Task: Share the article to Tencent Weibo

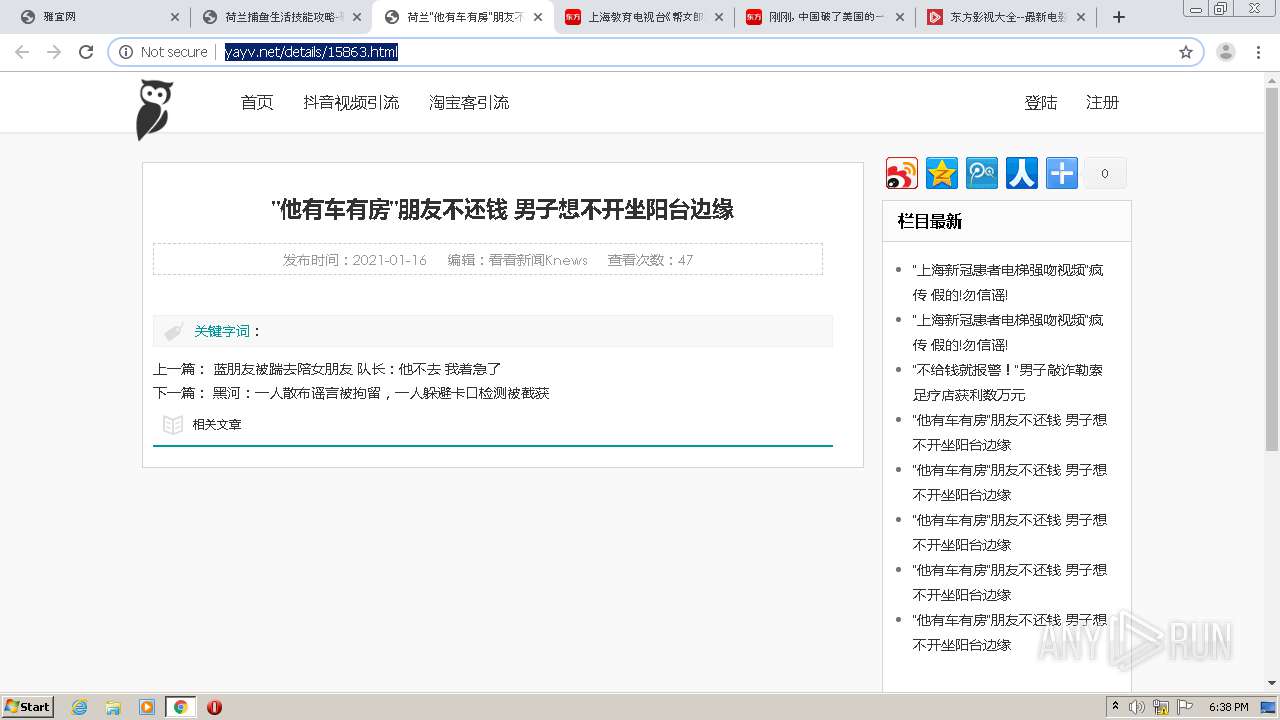Action: 982,173
